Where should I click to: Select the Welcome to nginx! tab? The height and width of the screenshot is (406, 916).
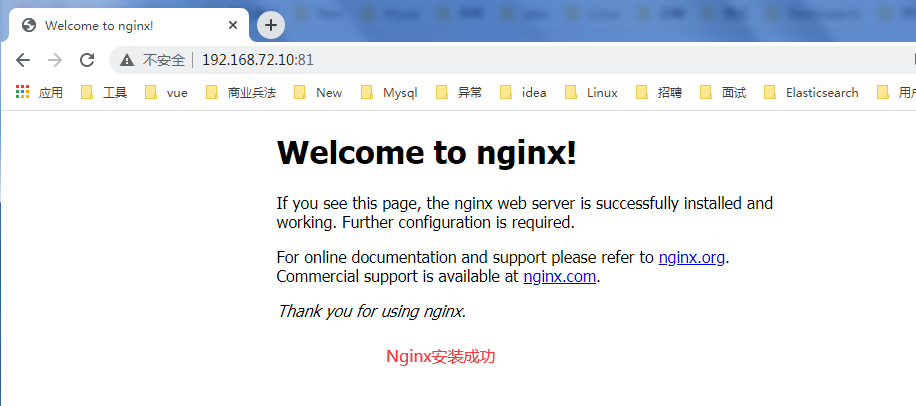130,25
